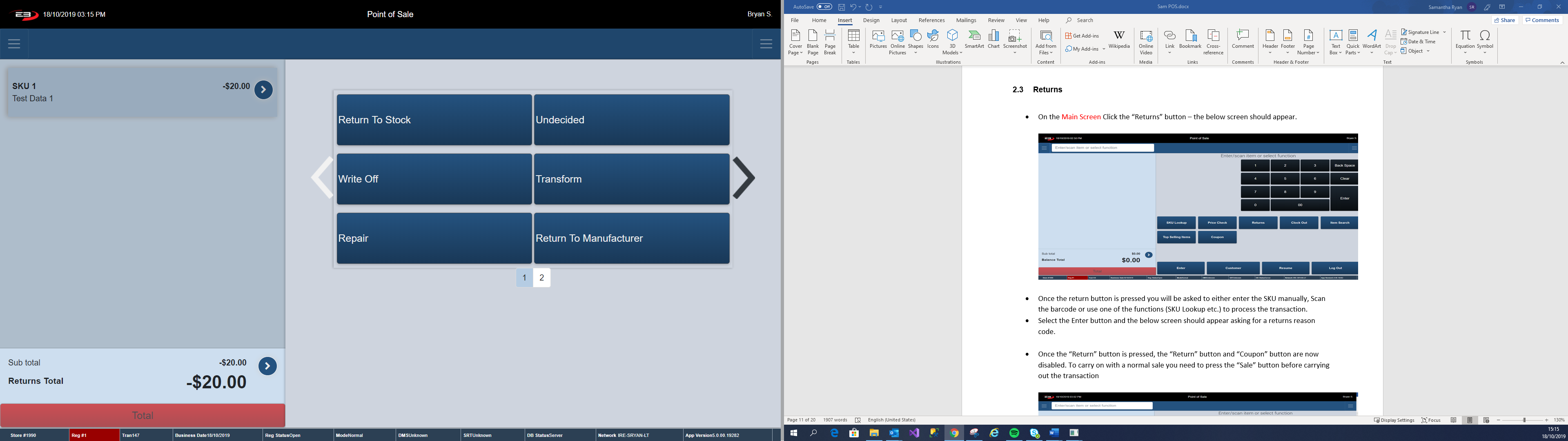Expand the Table dropdown

click(853, 52)
